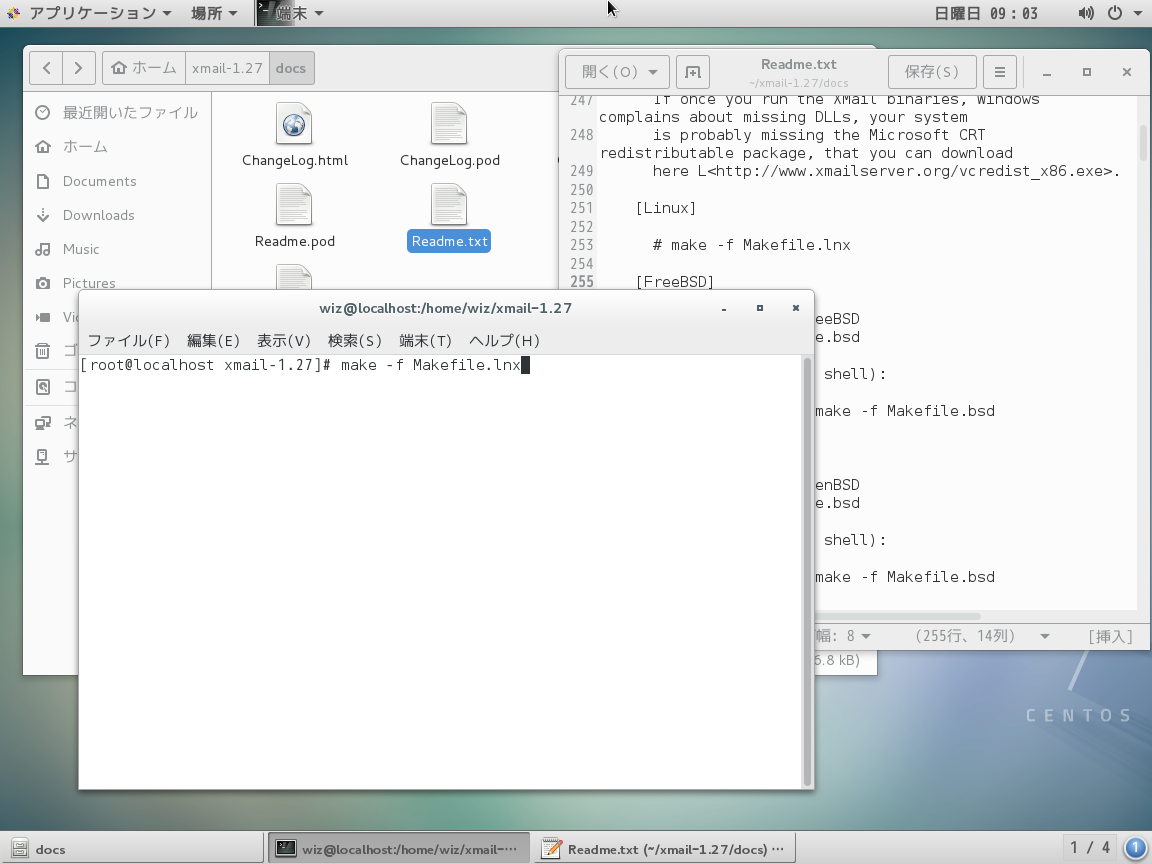The width and height of the screenshot is (1152, 864).
Task: Click the server connect icon in sidebar
Action: (x=43, y=456)
